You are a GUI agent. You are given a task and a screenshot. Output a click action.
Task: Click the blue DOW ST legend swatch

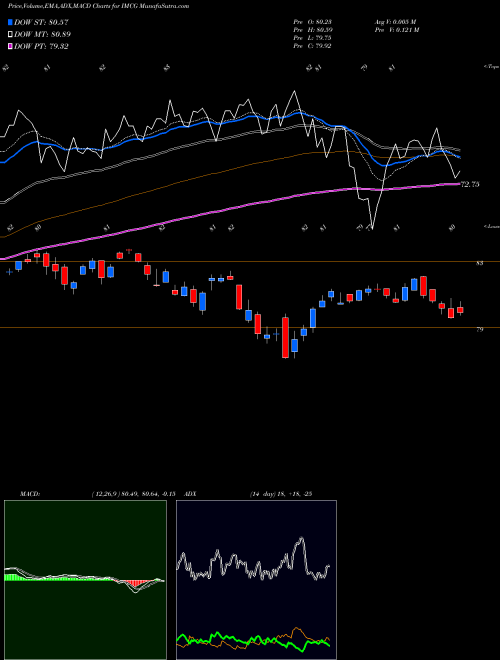[11, 22]
